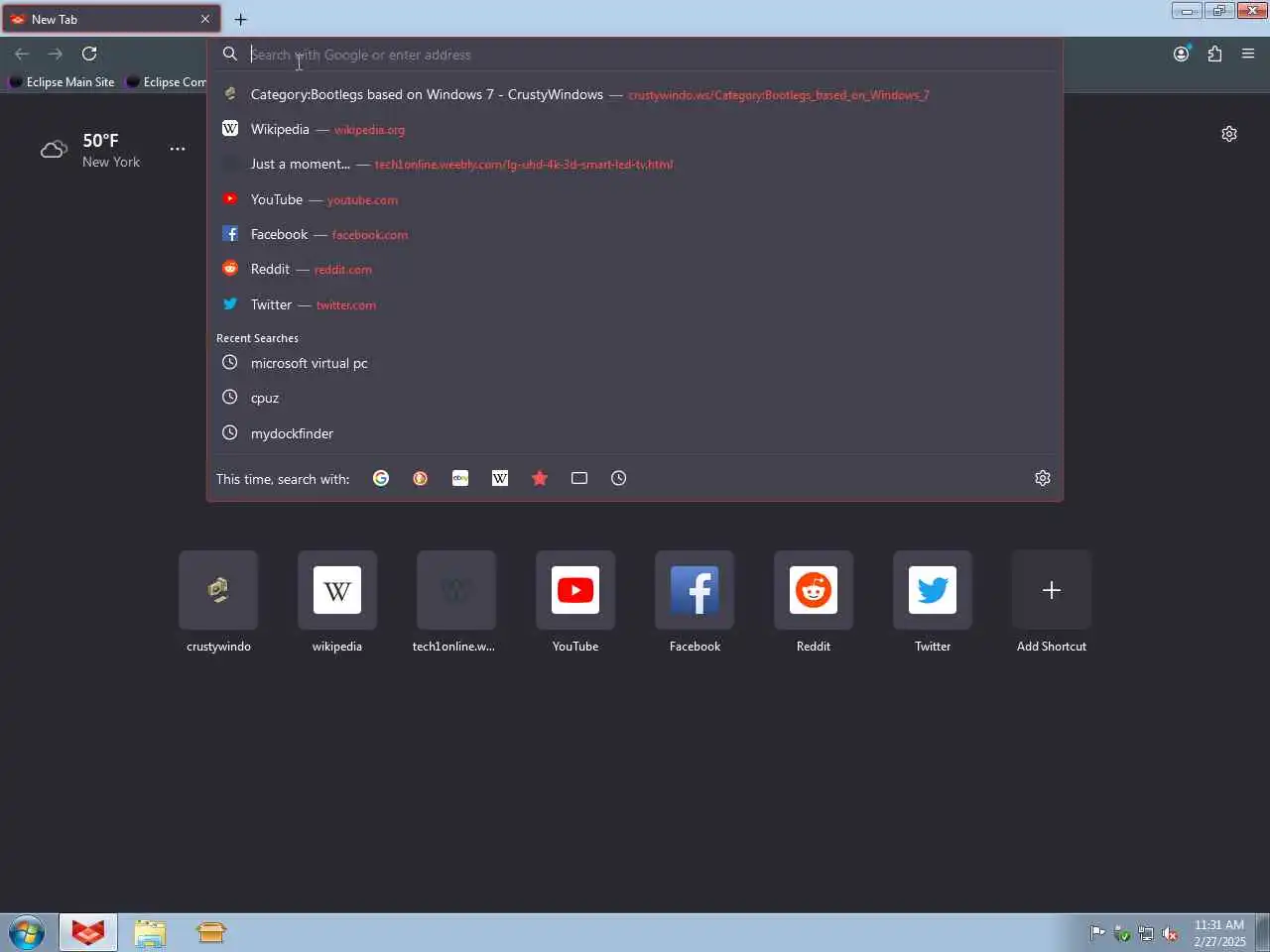Open the green shield tray icon
This screenshot has width=1270, height=952.
coord(1122,933)
